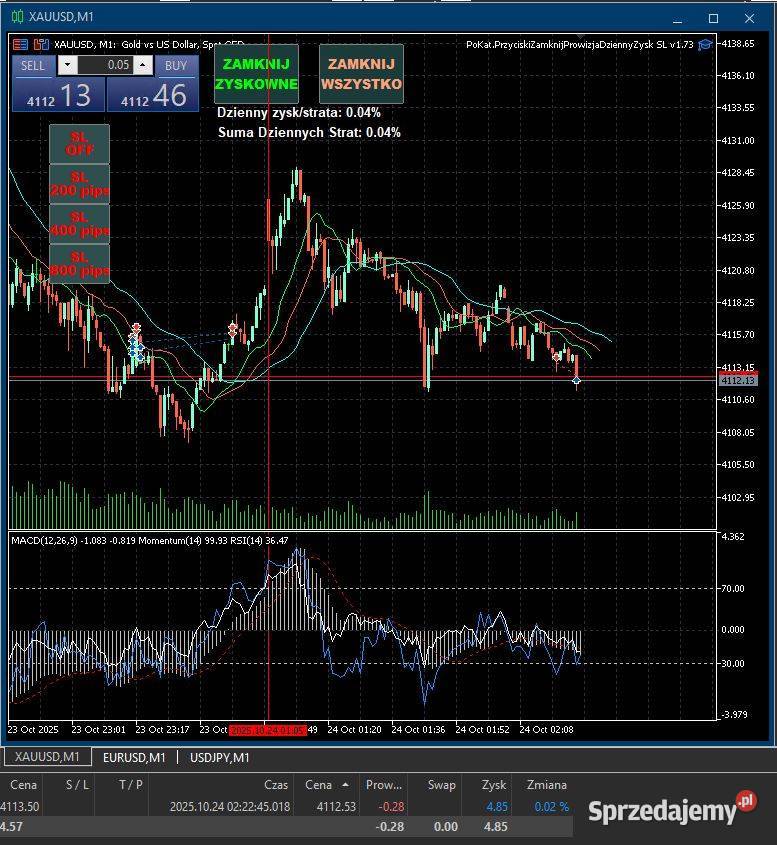Set stop loss to 200 pips
The width and height of the screenshot is (777, 845).
click(79, 184)
